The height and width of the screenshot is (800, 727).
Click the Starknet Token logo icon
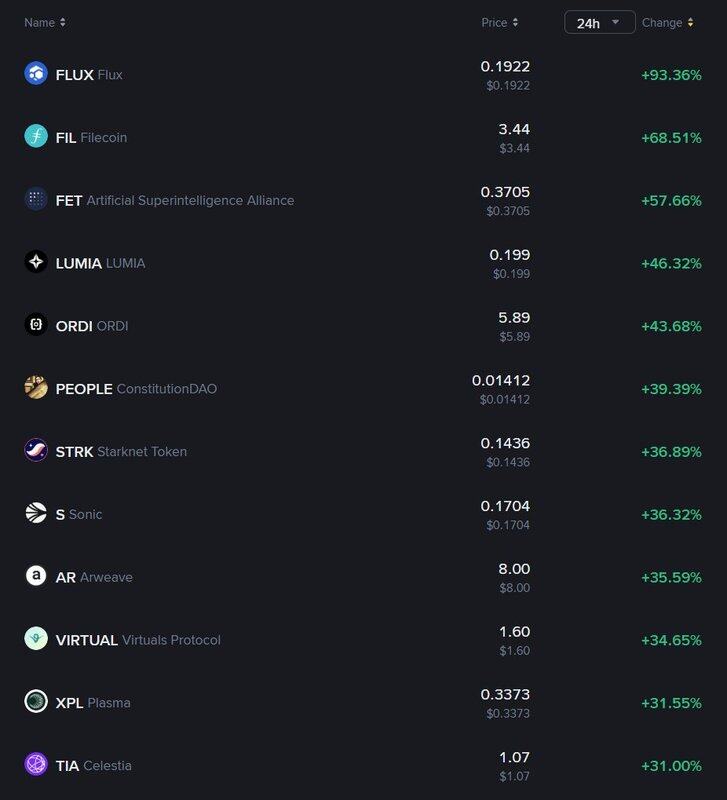click(x=36, y=451)
